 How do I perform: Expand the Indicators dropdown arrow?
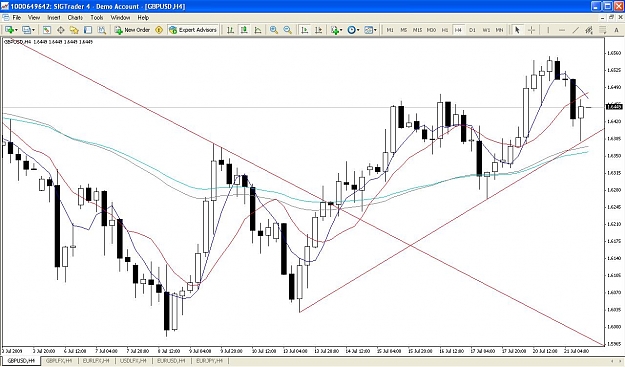341,30
